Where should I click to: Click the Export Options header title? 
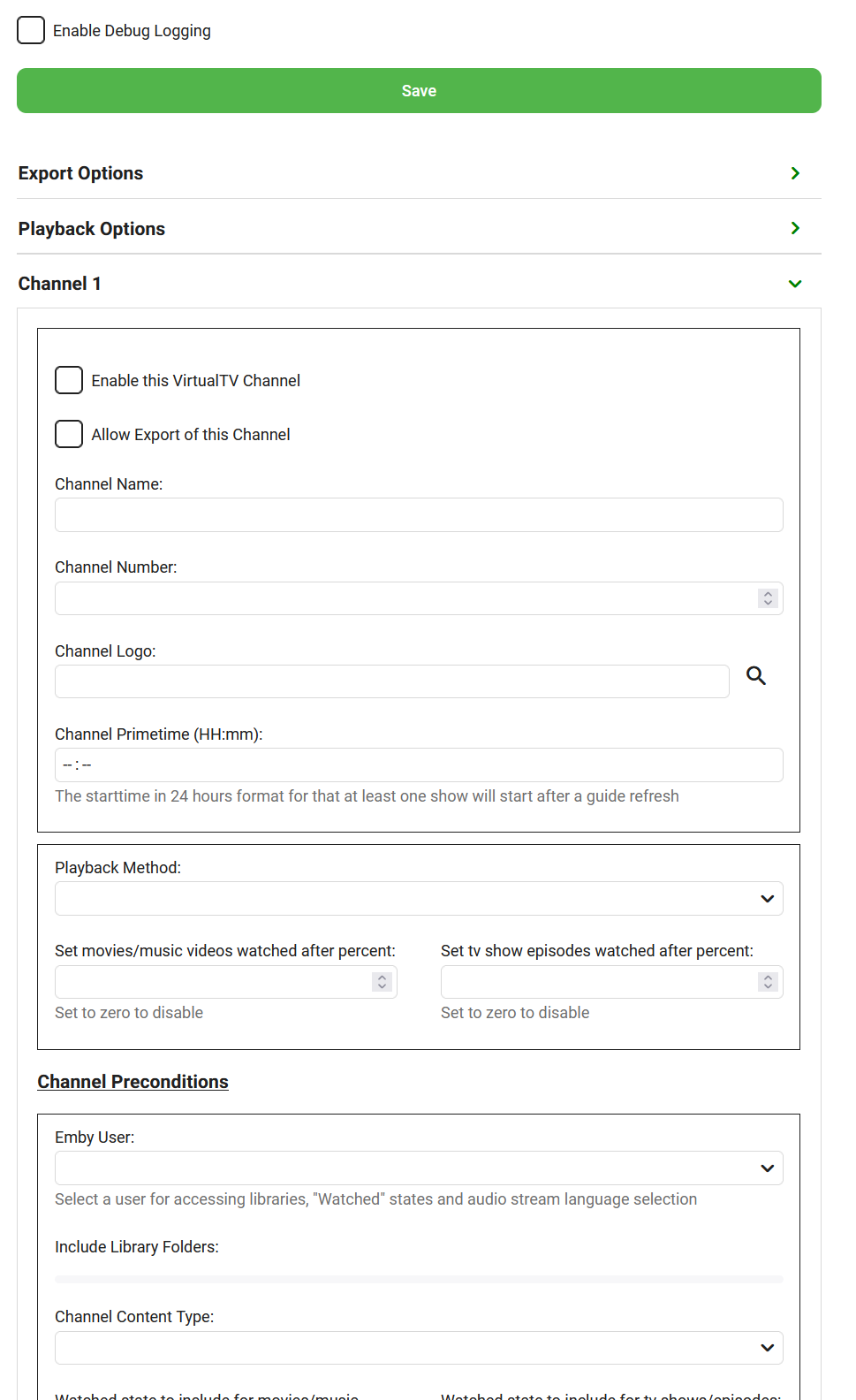click(x=80, y=173)
